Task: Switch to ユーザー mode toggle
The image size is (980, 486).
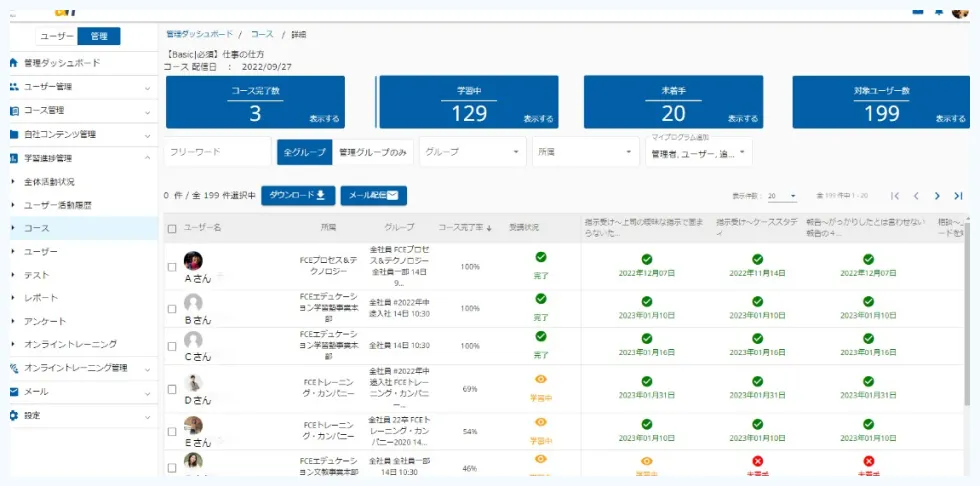Action: point(57,36)
